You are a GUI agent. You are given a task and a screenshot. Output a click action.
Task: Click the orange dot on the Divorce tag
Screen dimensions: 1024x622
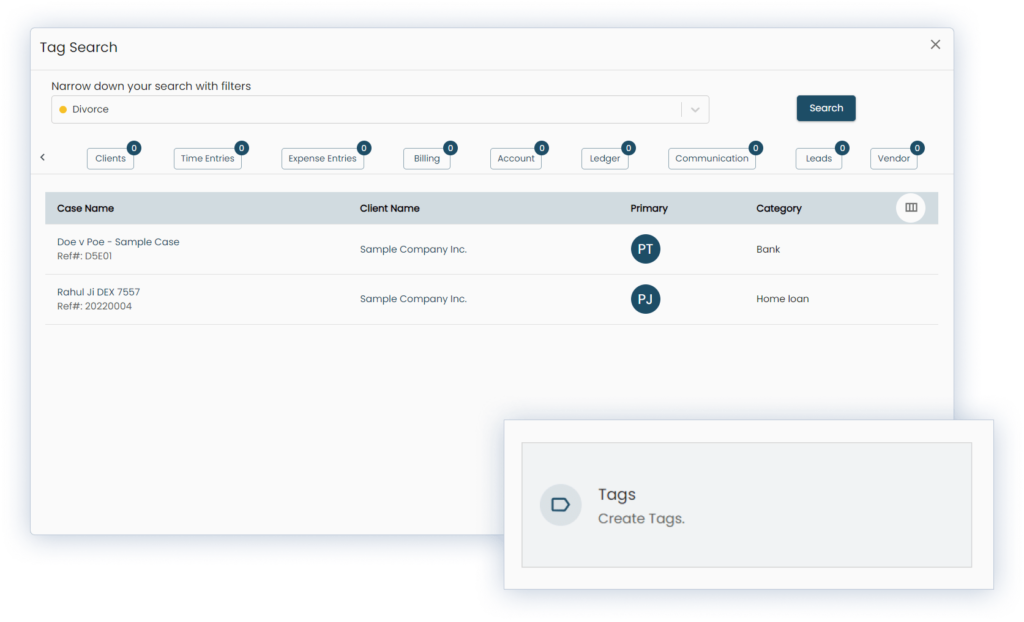tap(65, 109)
